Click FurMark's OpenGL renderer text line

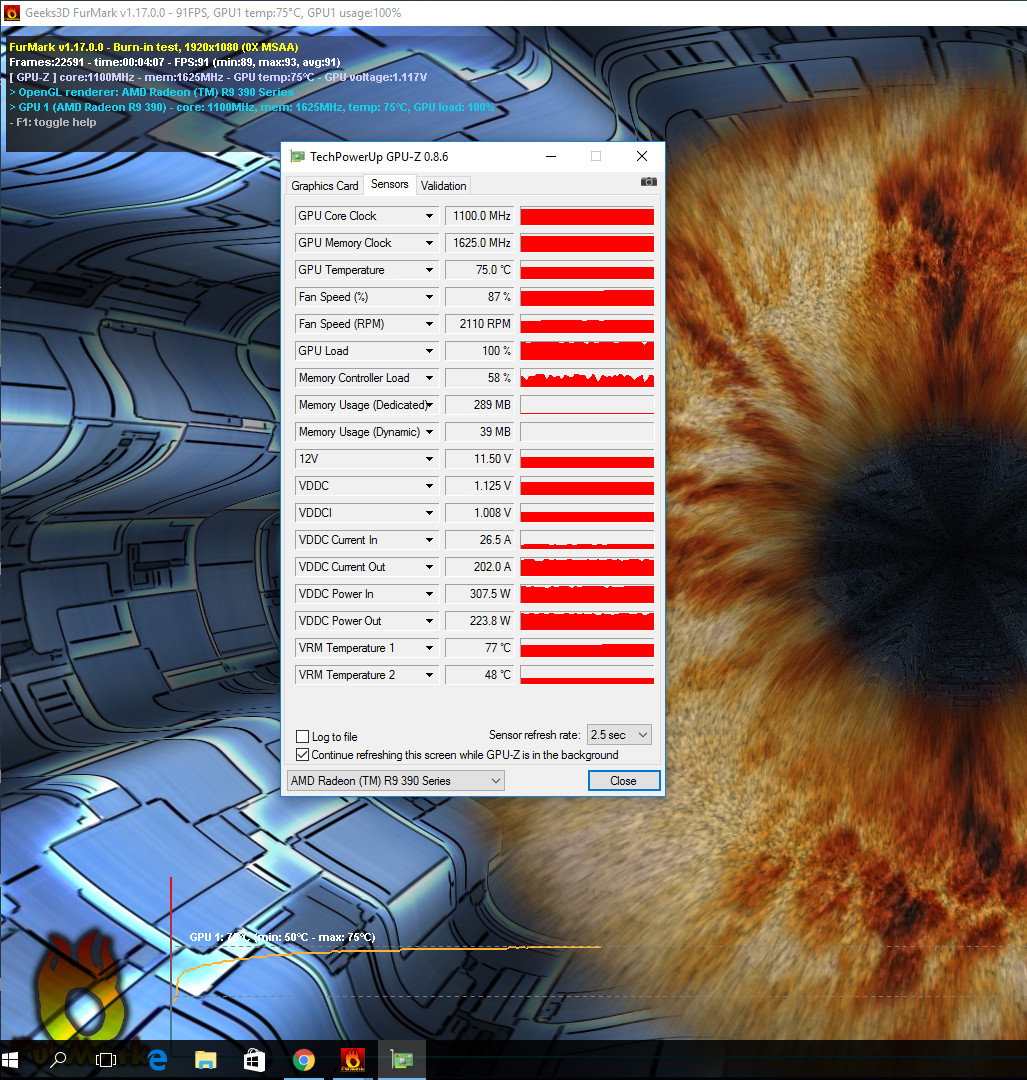pos(152,92)
